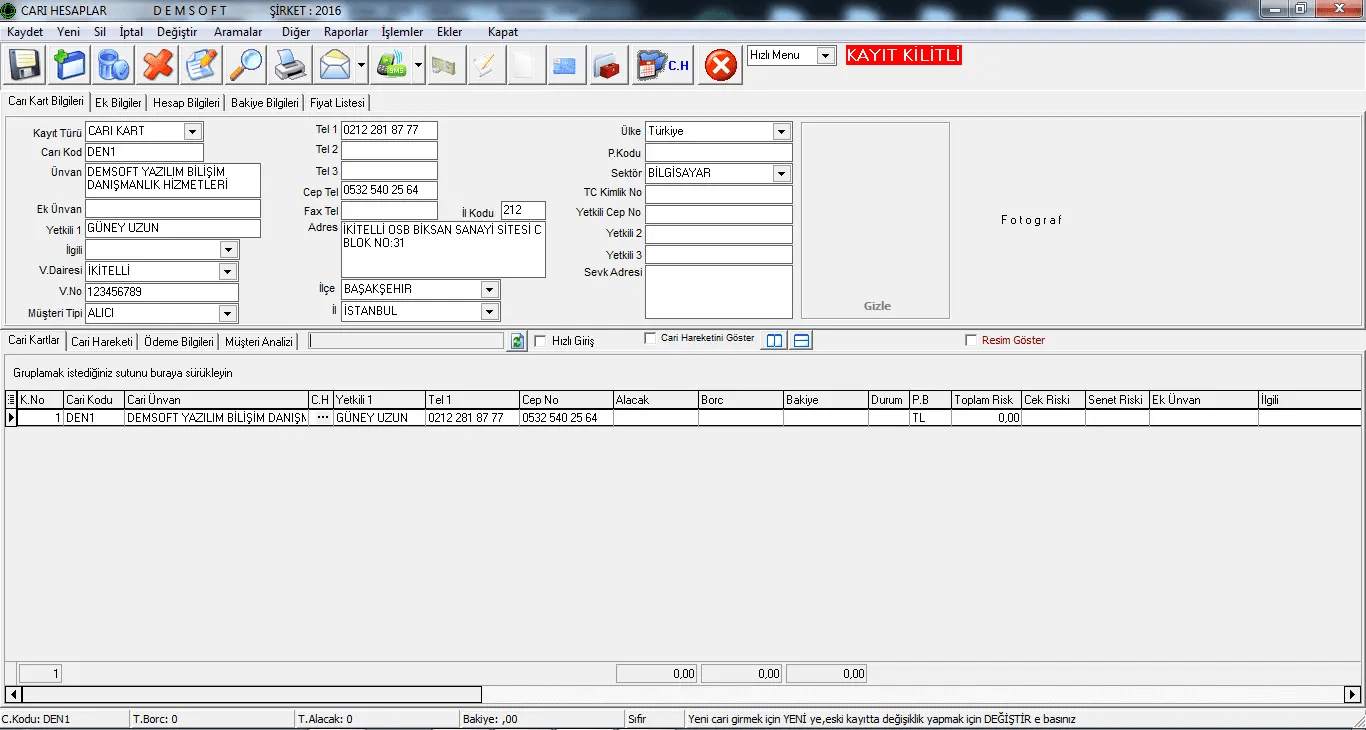1366x730 pixels.
Task: Open the Kaydet menu
Action: click(25, 32)
